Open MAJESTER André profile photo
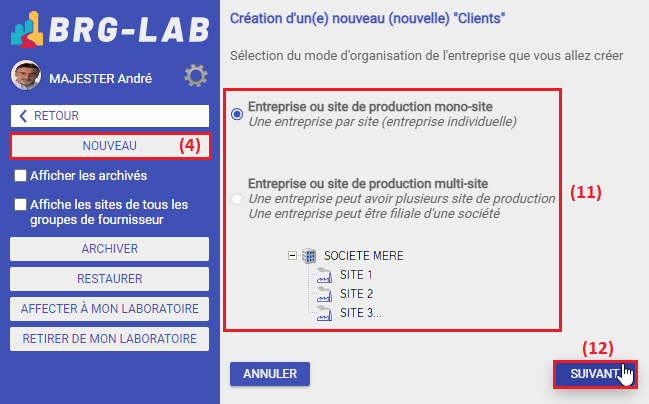The width and height of the screenshot is (649, 404). coord(26,75)
